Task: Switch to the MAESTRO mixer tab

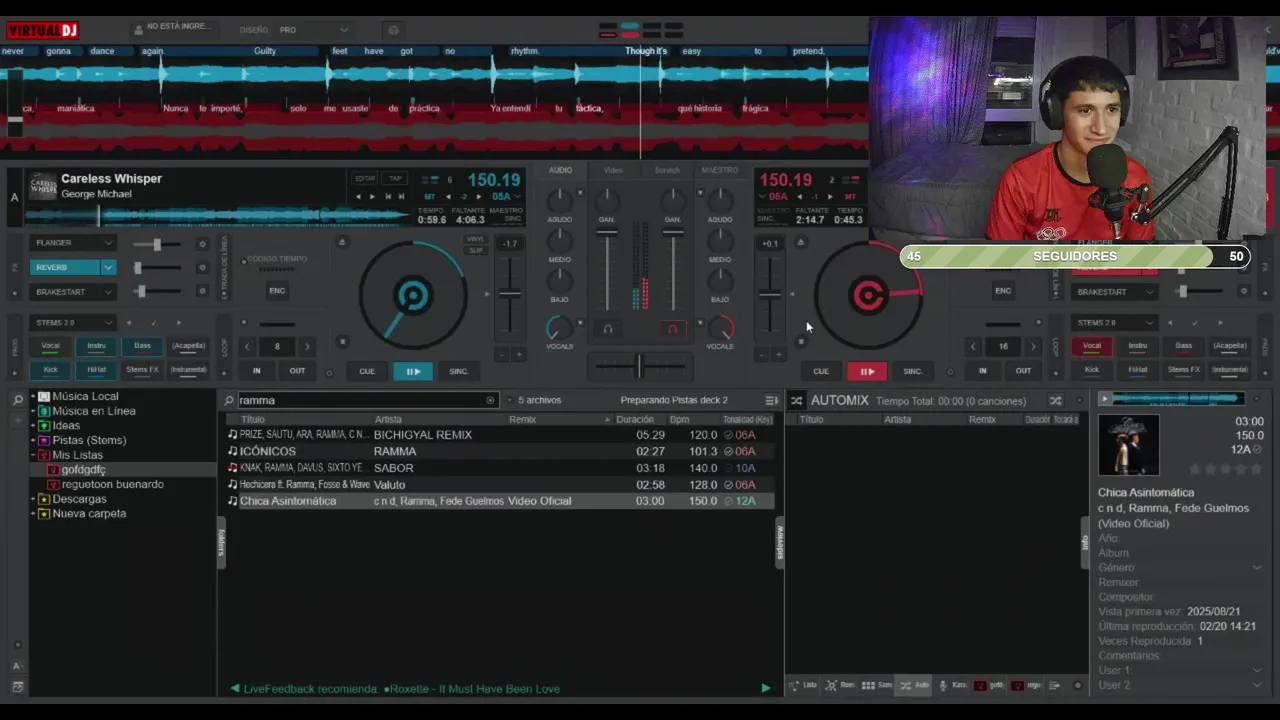Action: point(719,170)
